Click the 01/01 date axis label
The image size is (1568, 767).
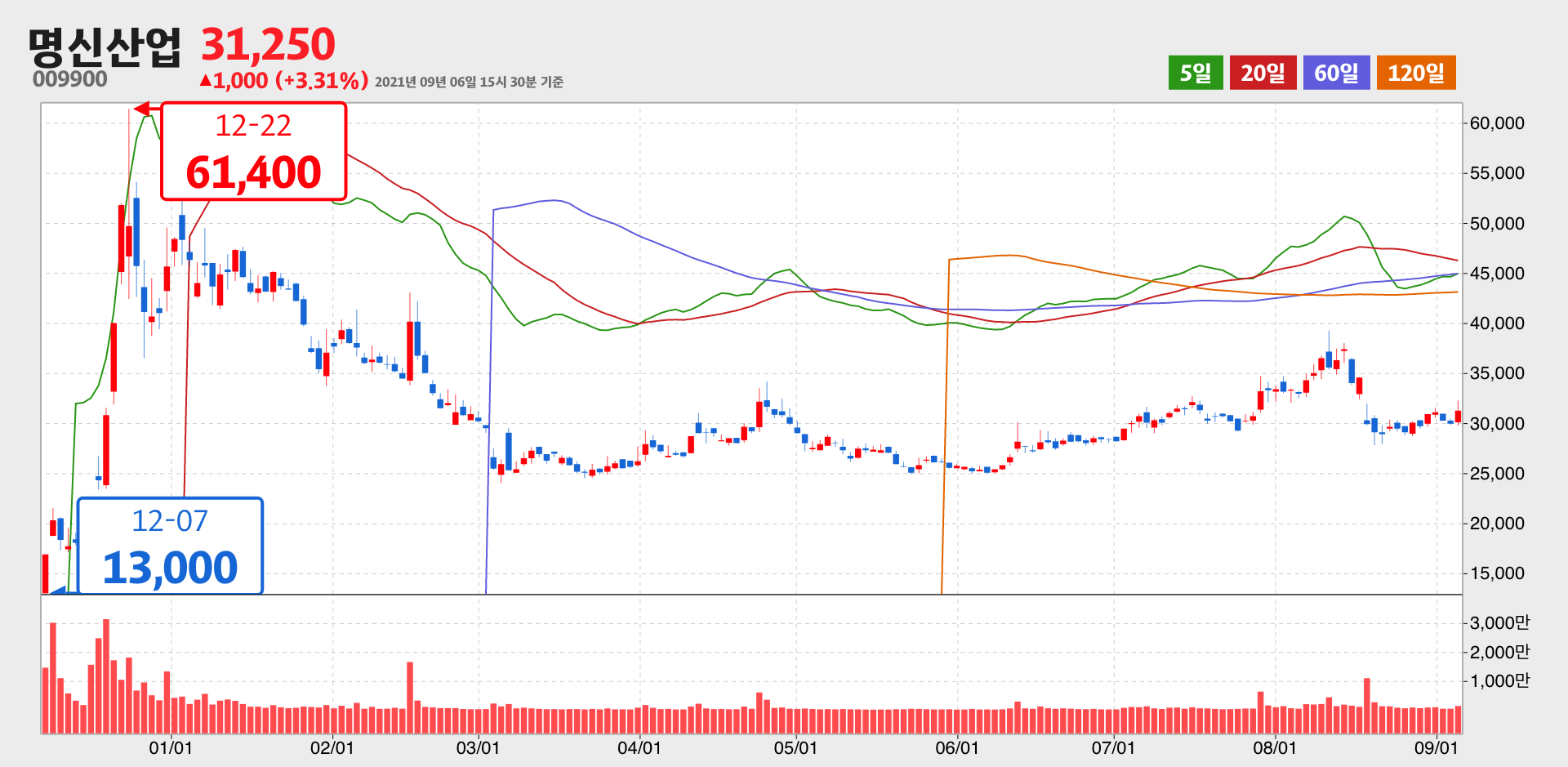point(171,748)
